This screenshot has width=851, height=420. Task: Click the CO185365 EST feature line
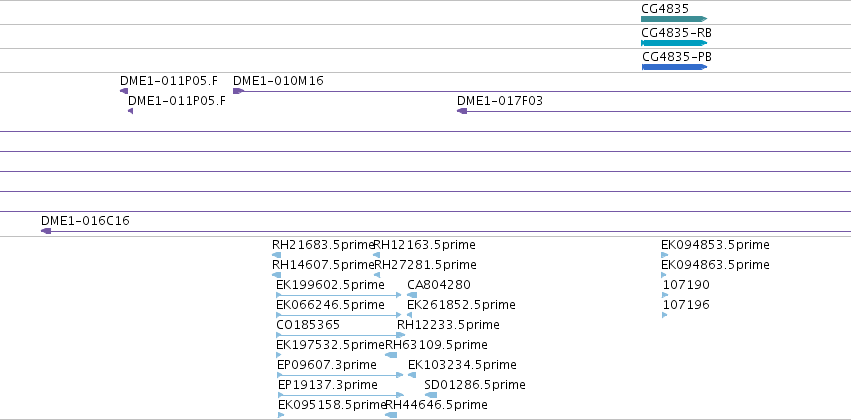340,335
